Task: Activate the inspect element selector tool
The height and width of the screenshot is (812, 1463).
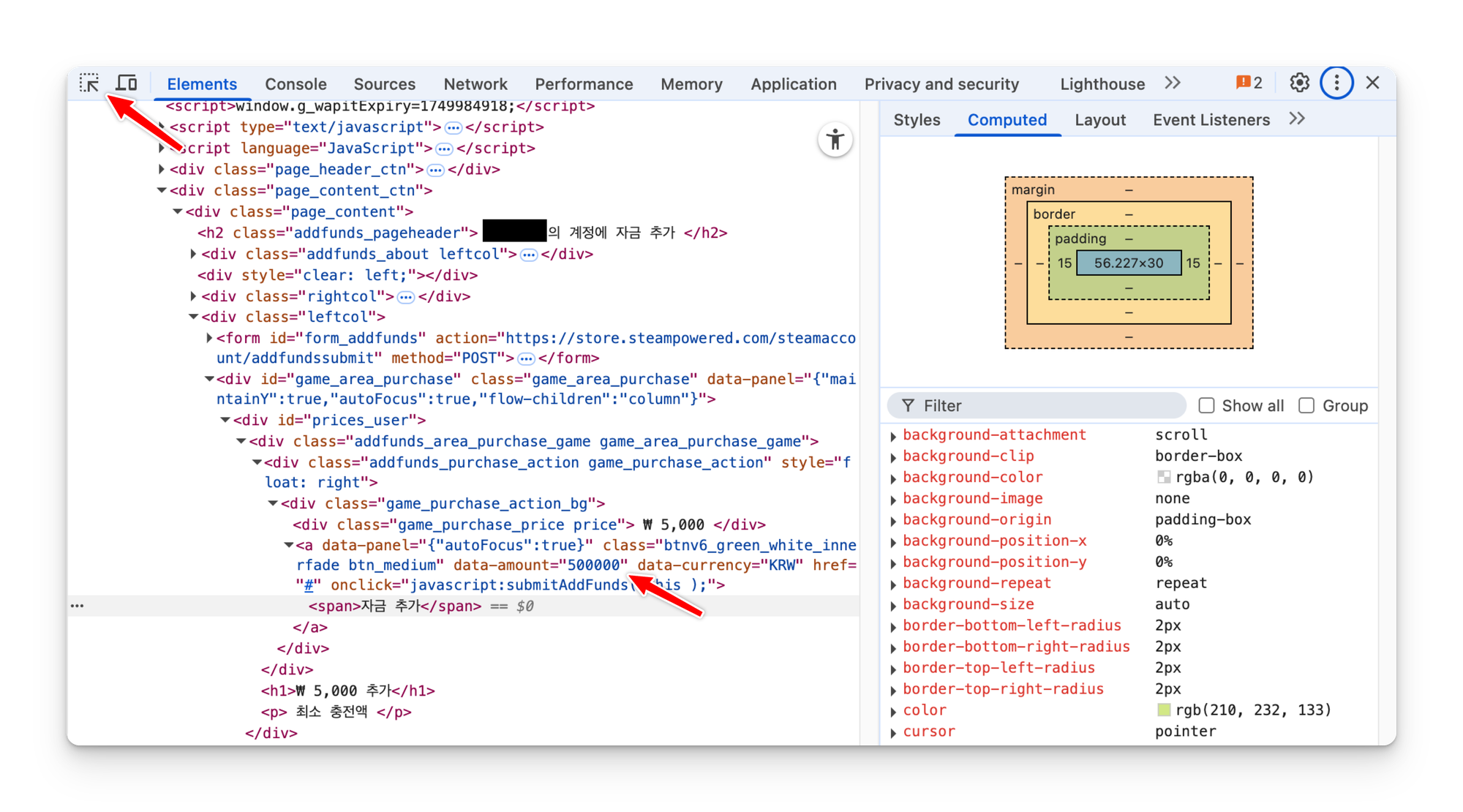Action: [89, 83]
